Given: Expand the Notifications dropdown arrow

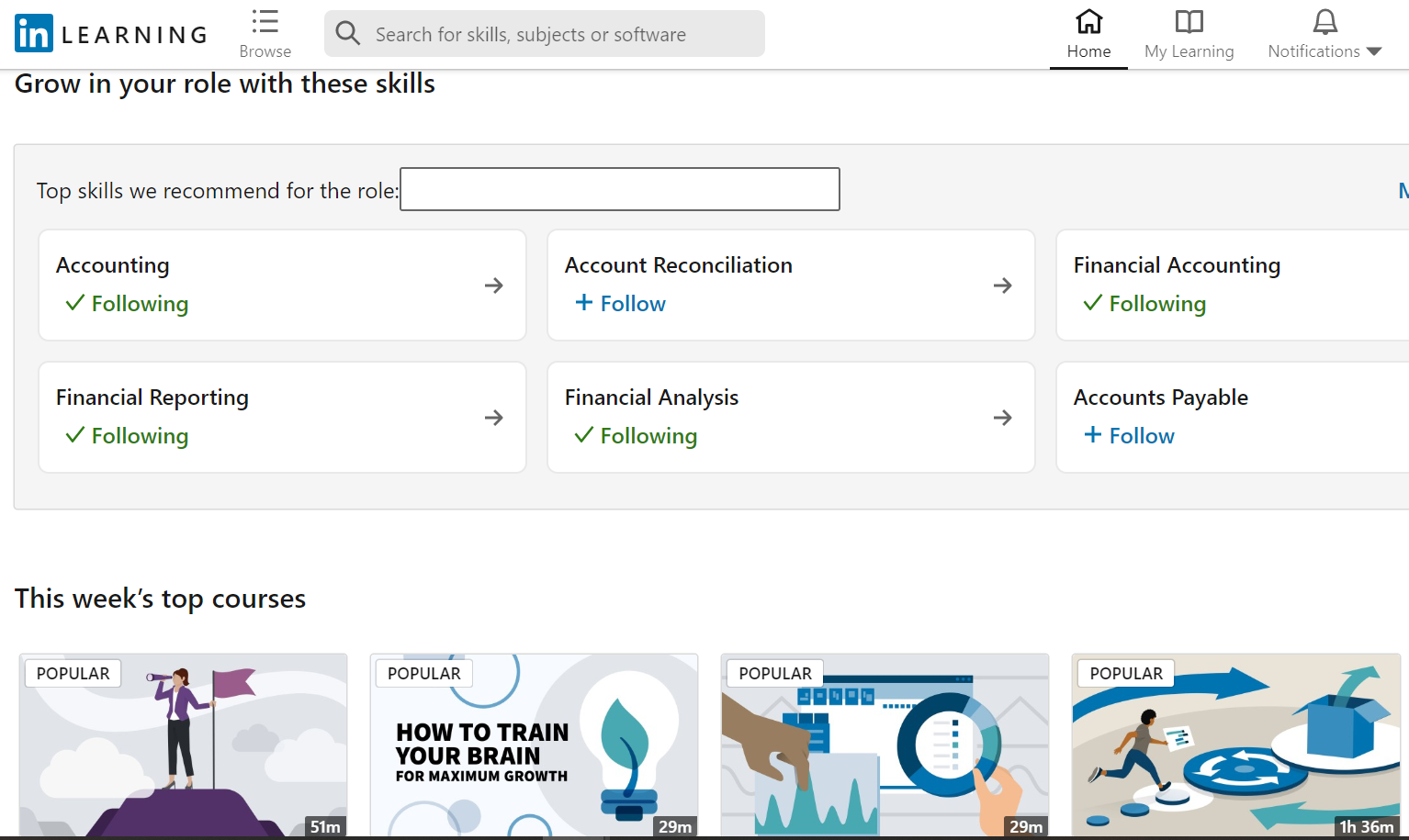Looking at the screenshot, I should click(x=1374, y=52).
